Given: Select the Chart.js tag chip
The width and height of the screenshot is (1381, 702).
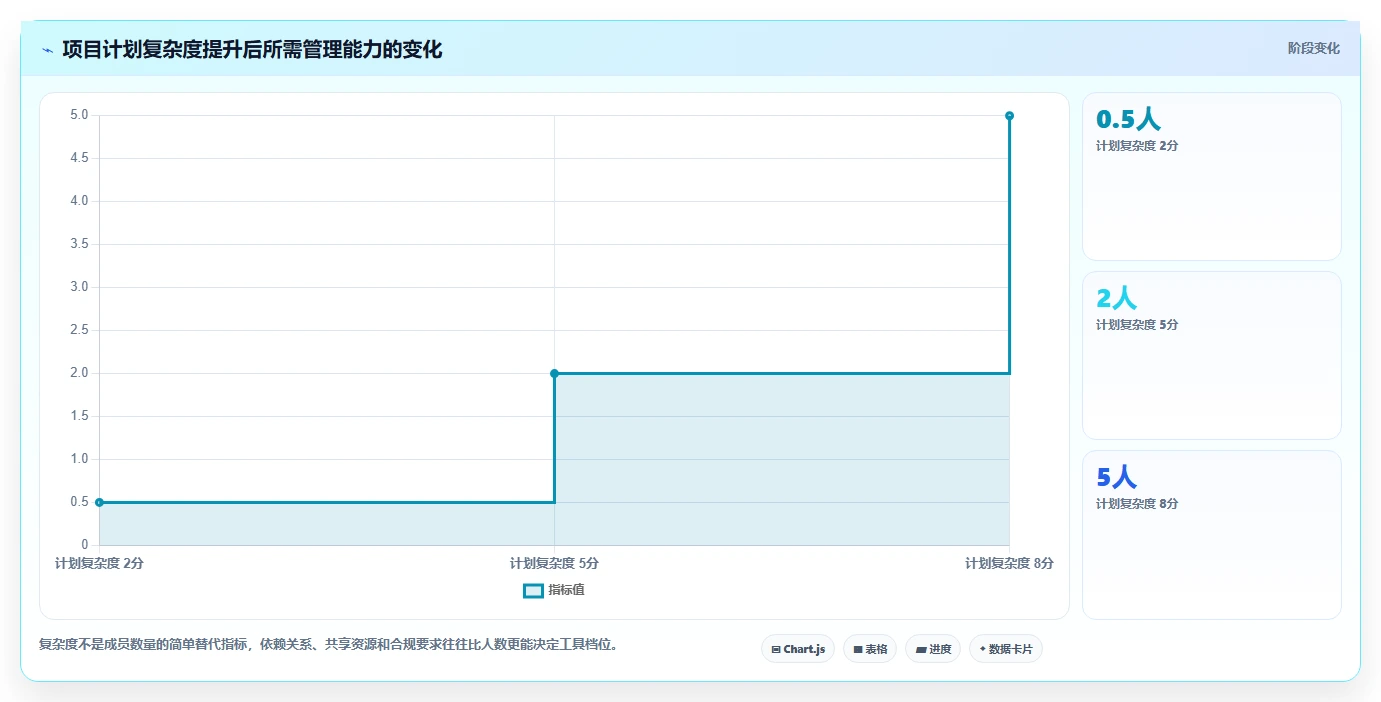Looking at the screenshot, I should pyautogui.click(x=798, y=649).
